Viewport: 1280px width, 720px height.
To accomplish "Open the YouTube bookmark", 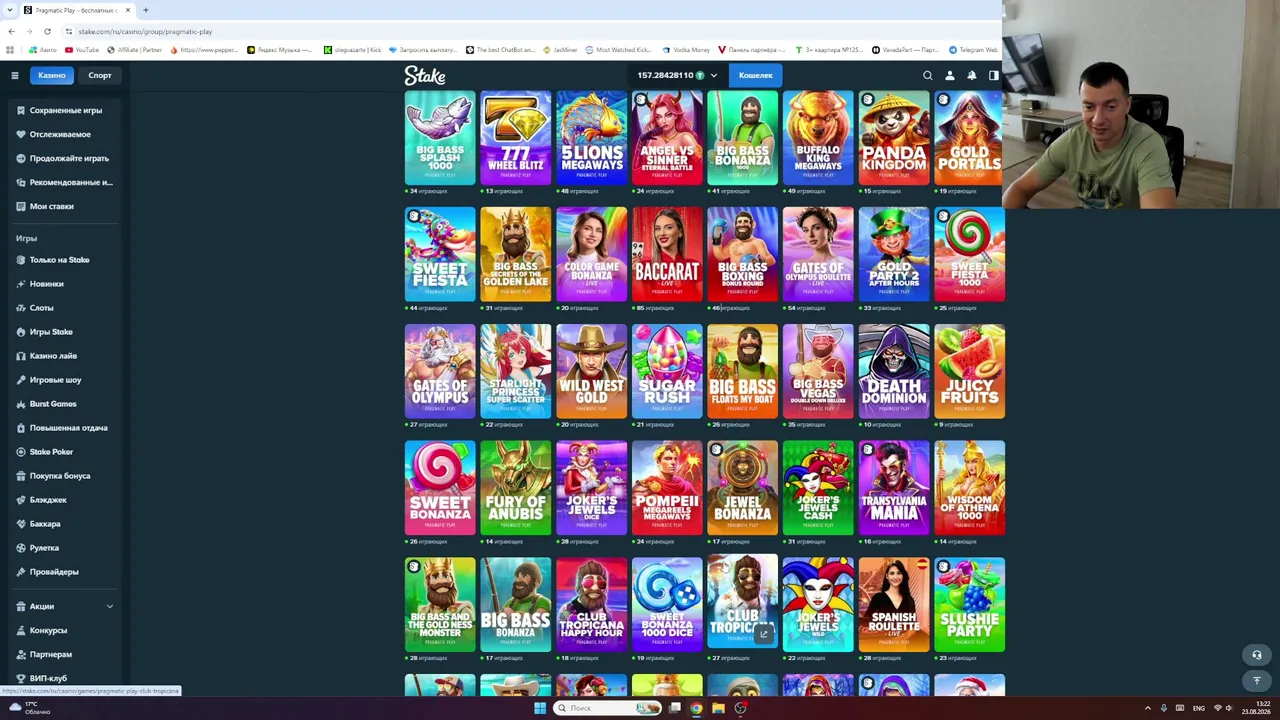I will (82, 49).
